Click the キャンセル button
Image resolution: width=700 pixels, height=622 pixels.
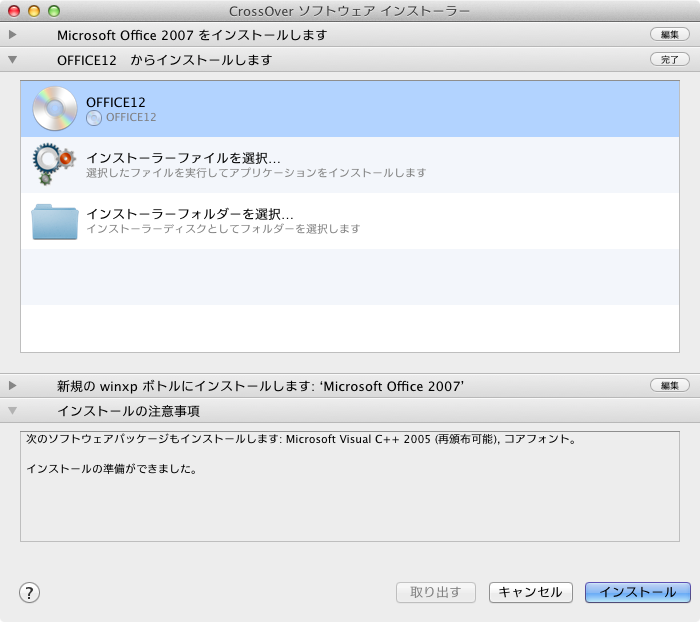tap(530, 593)
